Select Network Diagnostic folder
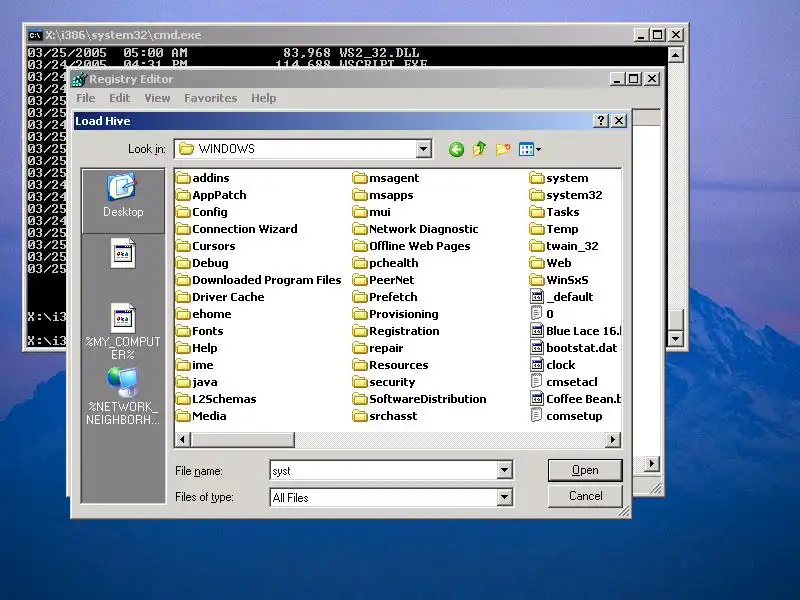 pyautogui.click(x=416, y=229)
